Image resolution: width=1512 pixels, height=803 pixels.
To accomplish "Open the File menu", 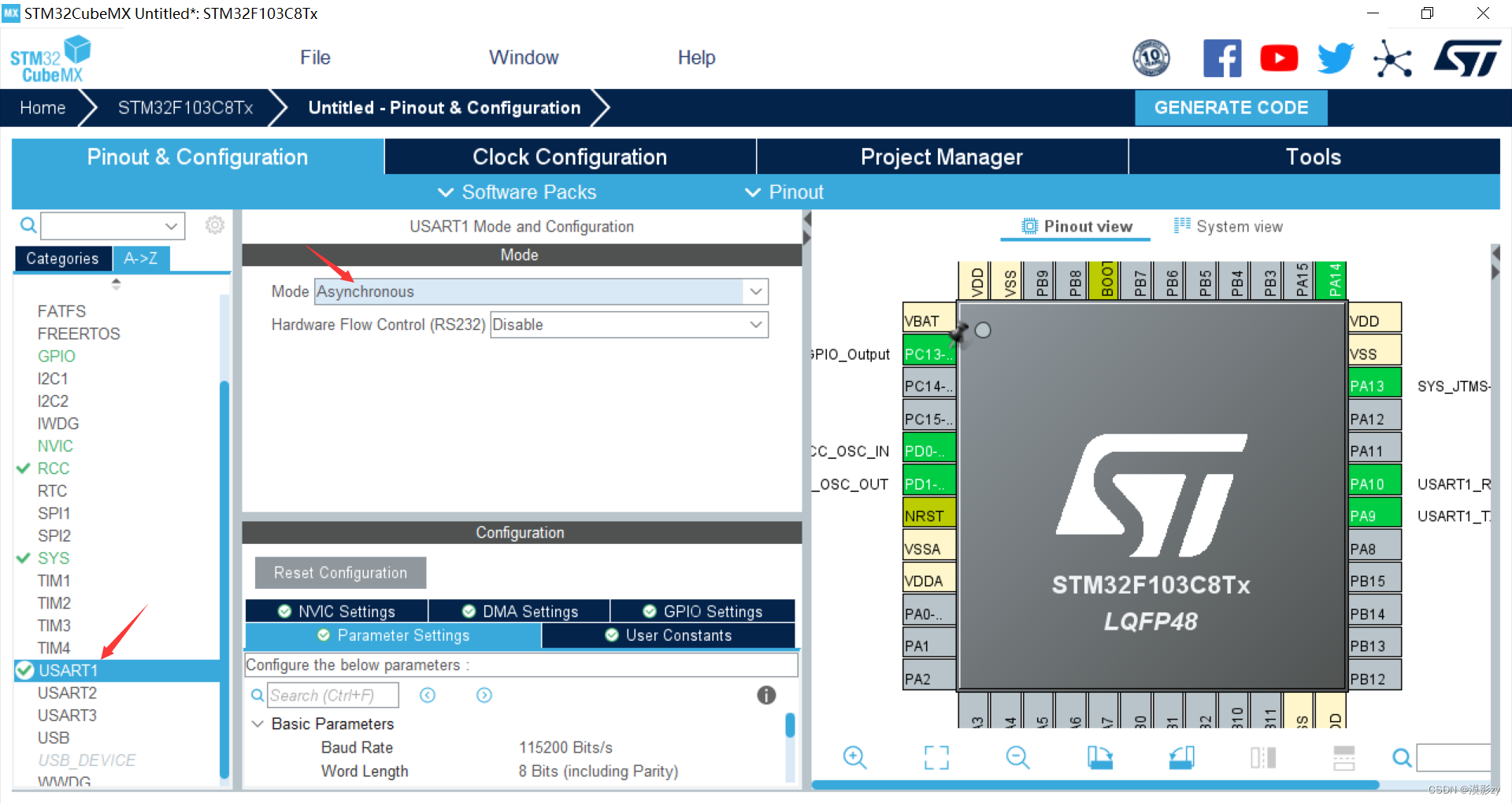I will click(x=315, y=57).
